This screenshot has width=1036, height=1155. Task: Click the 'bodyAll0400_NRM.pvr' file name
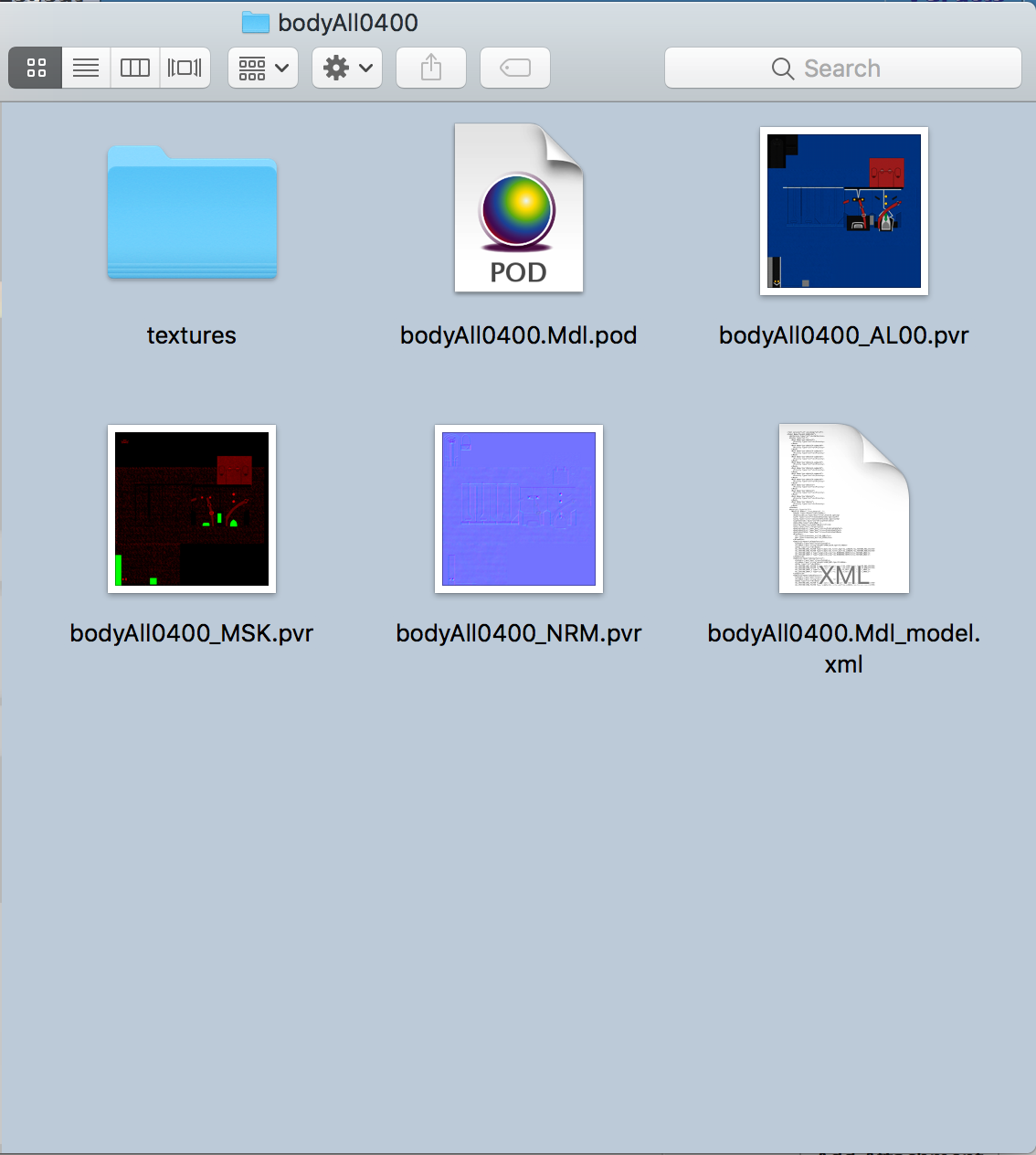pos(519,633)
